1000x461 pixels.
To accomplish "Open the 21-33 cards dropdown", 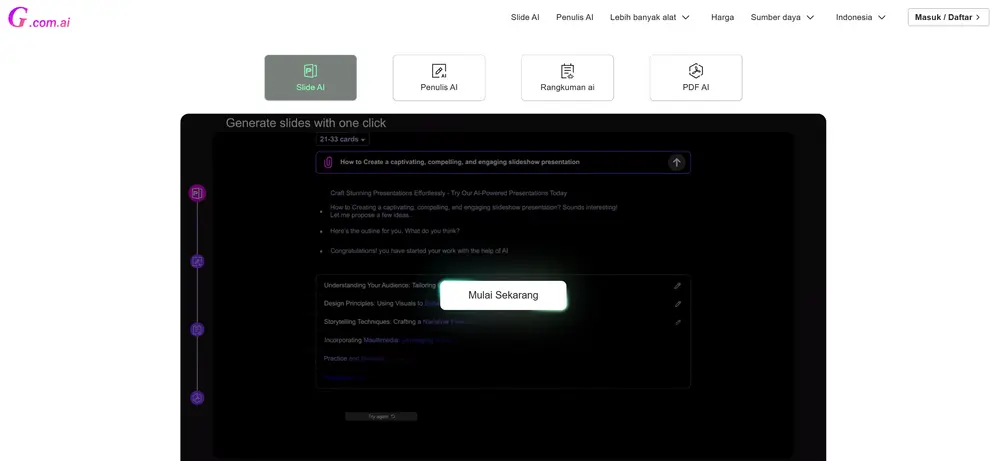I will pyautogui.click(x=342, y=139).
